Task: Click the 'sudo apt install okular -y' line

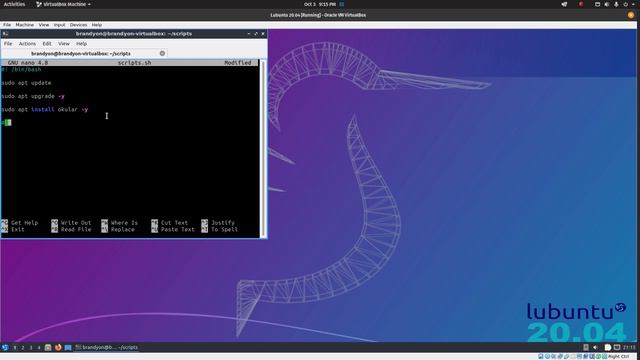Action: pos(45,109)
